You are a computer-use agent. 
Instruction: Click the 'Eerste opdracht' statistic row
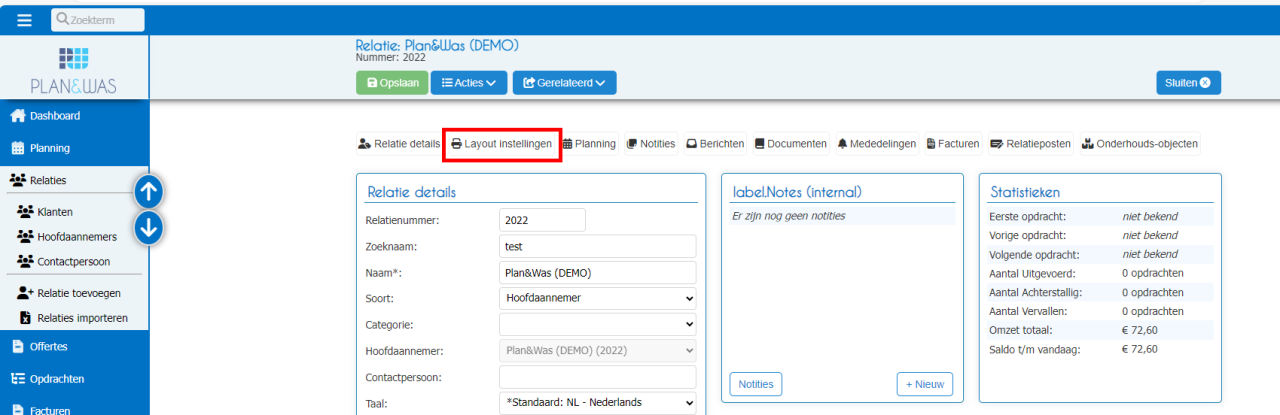click(x=1100, y=216)
